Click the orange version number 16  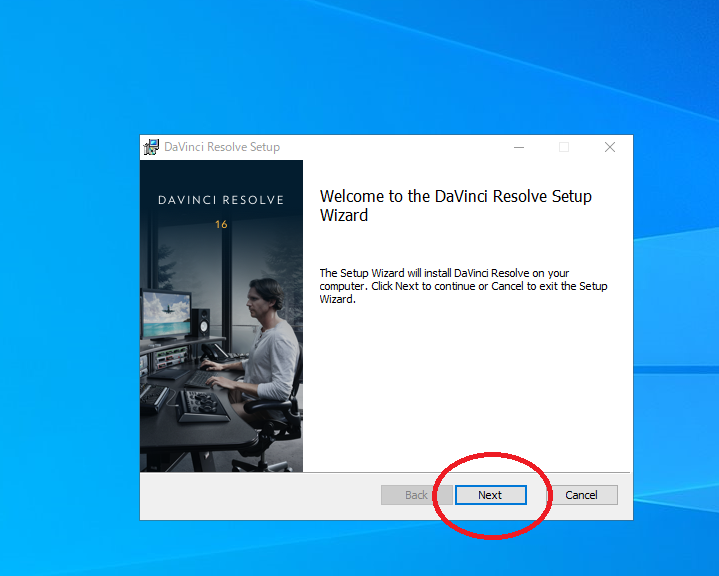(221, 224)
